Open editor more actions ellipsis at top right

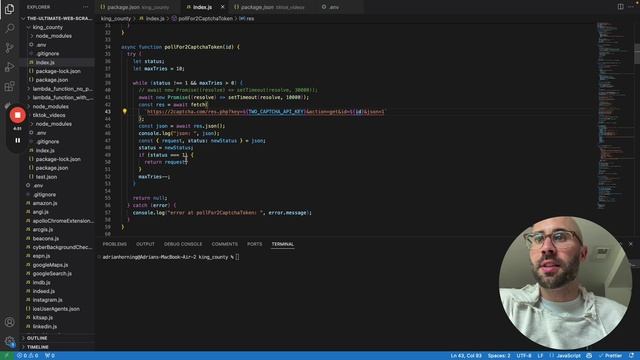631,7
